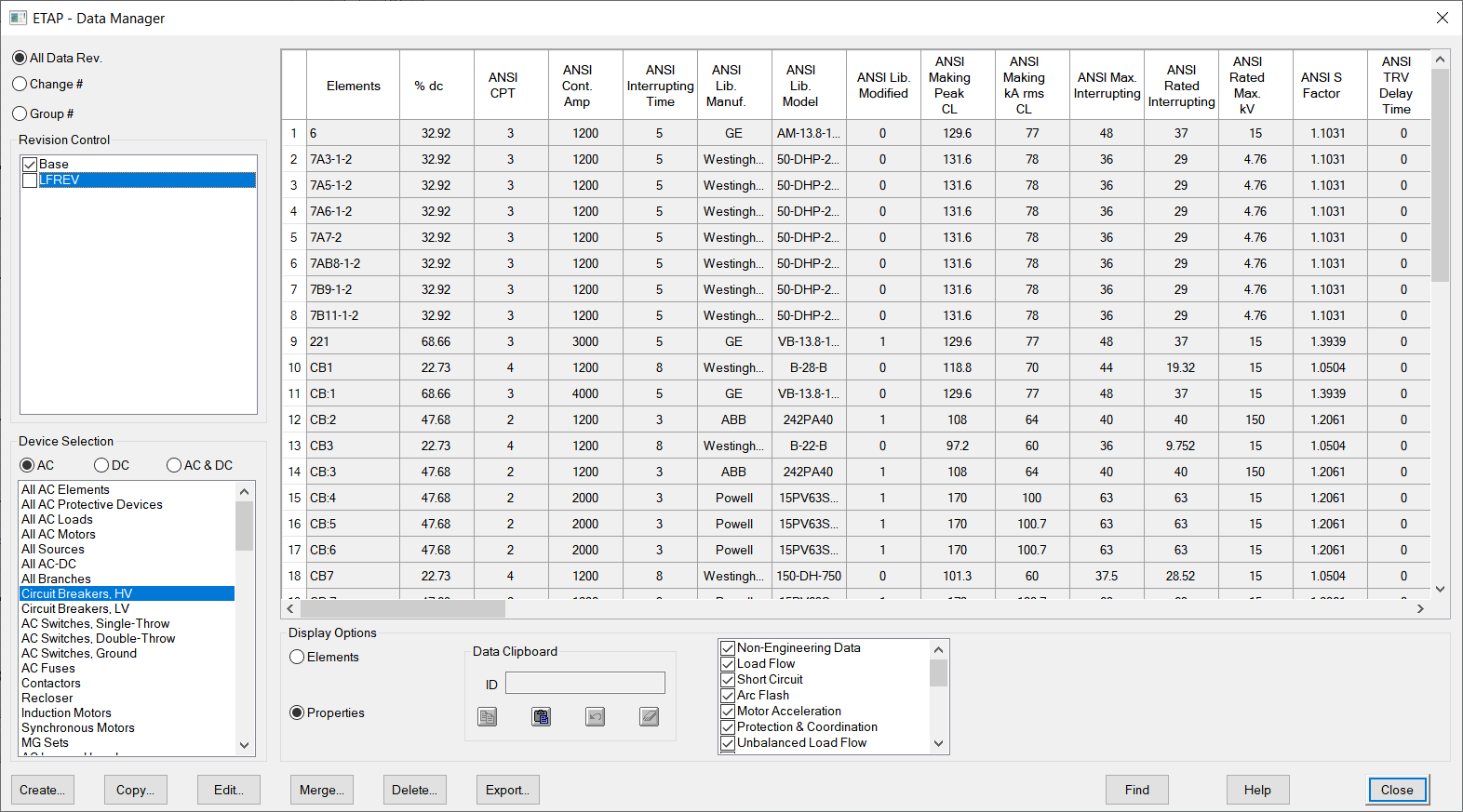Click the Copy icon in Data Clipboard
The image size is (1463, 812).
488,716
